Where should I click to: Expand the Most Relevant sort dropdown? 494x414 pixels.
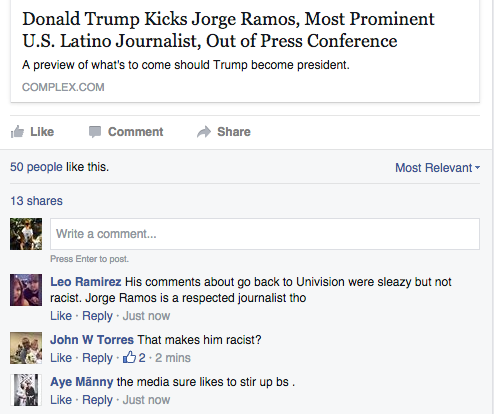click(437, 168)
